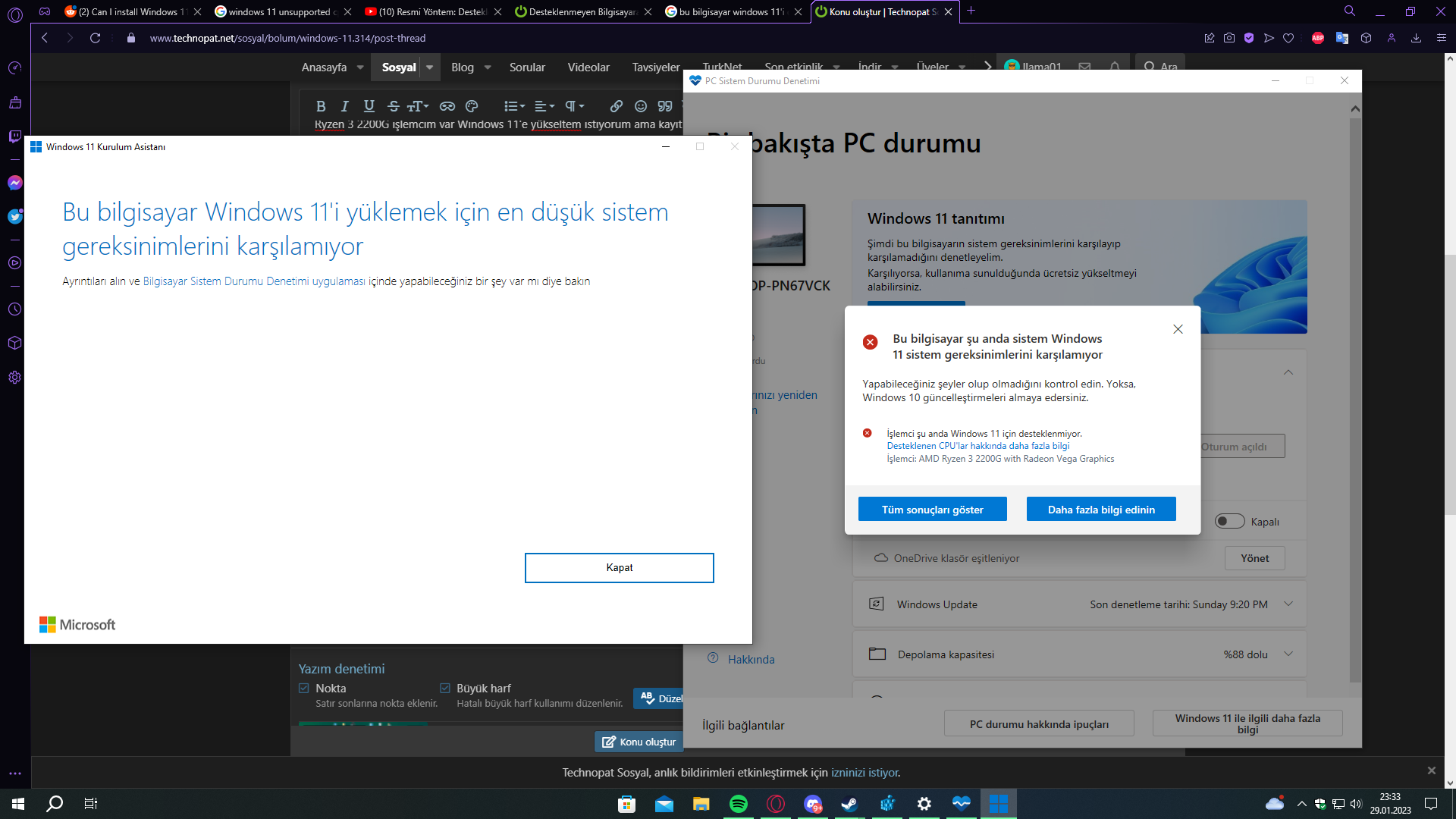Toggle bold formatting in editor toolbar

321,106
